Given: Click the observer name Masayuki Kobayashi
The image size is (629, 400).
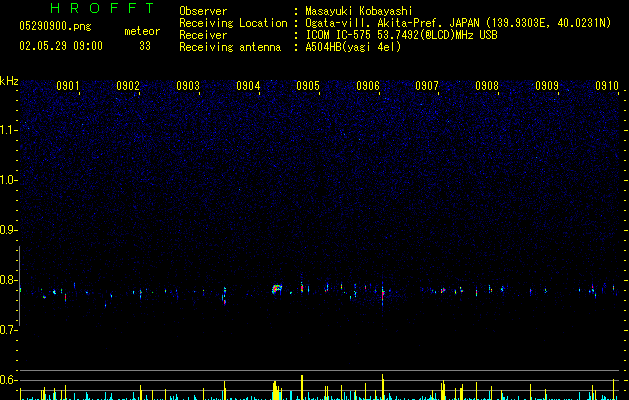Looking at the screenshot, I should 359,11.
